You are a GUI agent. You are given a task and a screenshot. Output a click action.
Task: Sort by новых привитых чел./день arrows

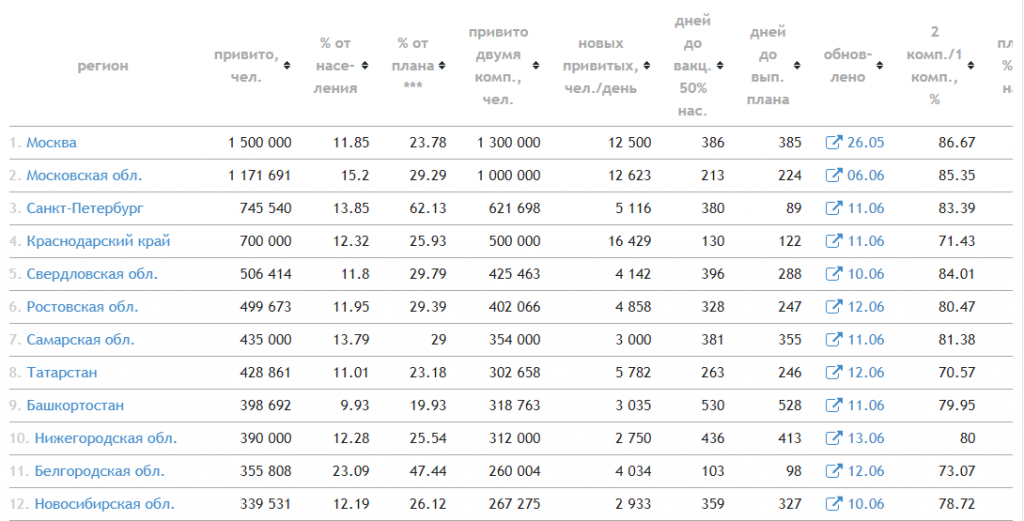pos(647,66)
